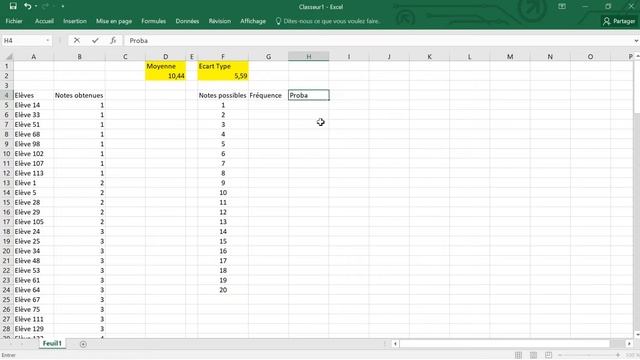Open the Fichier menu
This screenshot has height=360, width=640.
tap(14, 21)
